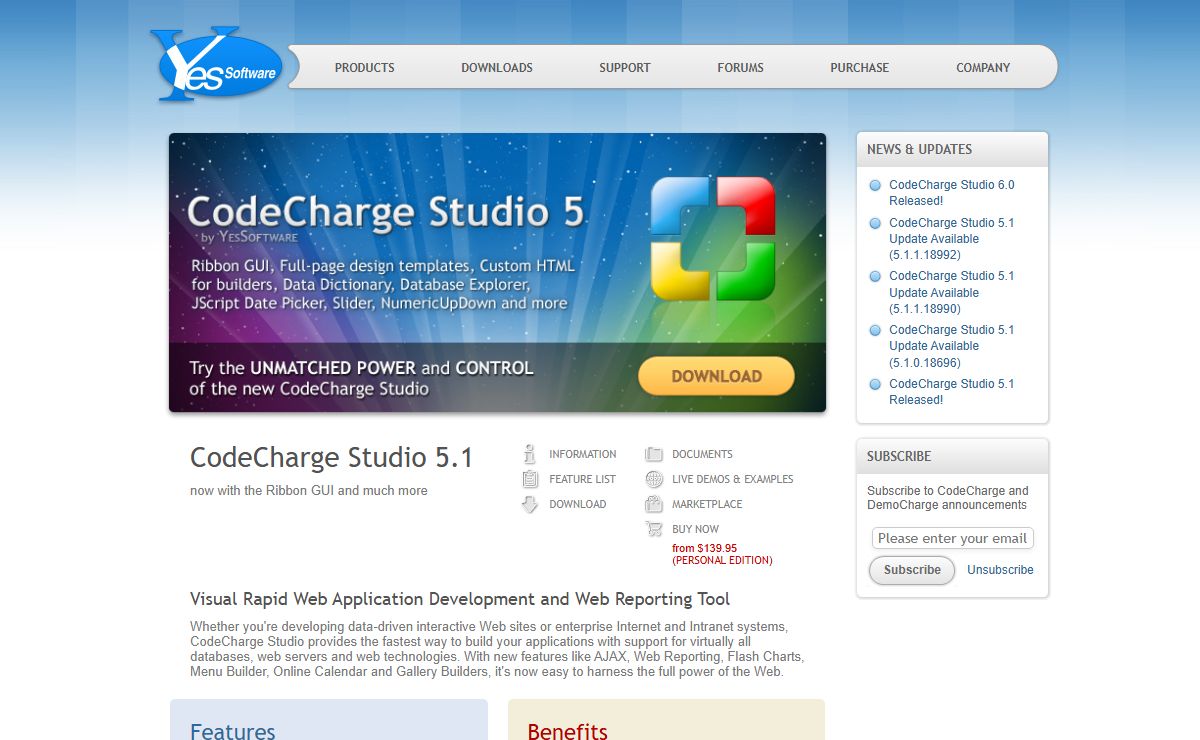Click bullet beside 5.1.0.18696 update news
This screenshot has width=1200, height=740.
pyautogui.click(x=875, y=330)
